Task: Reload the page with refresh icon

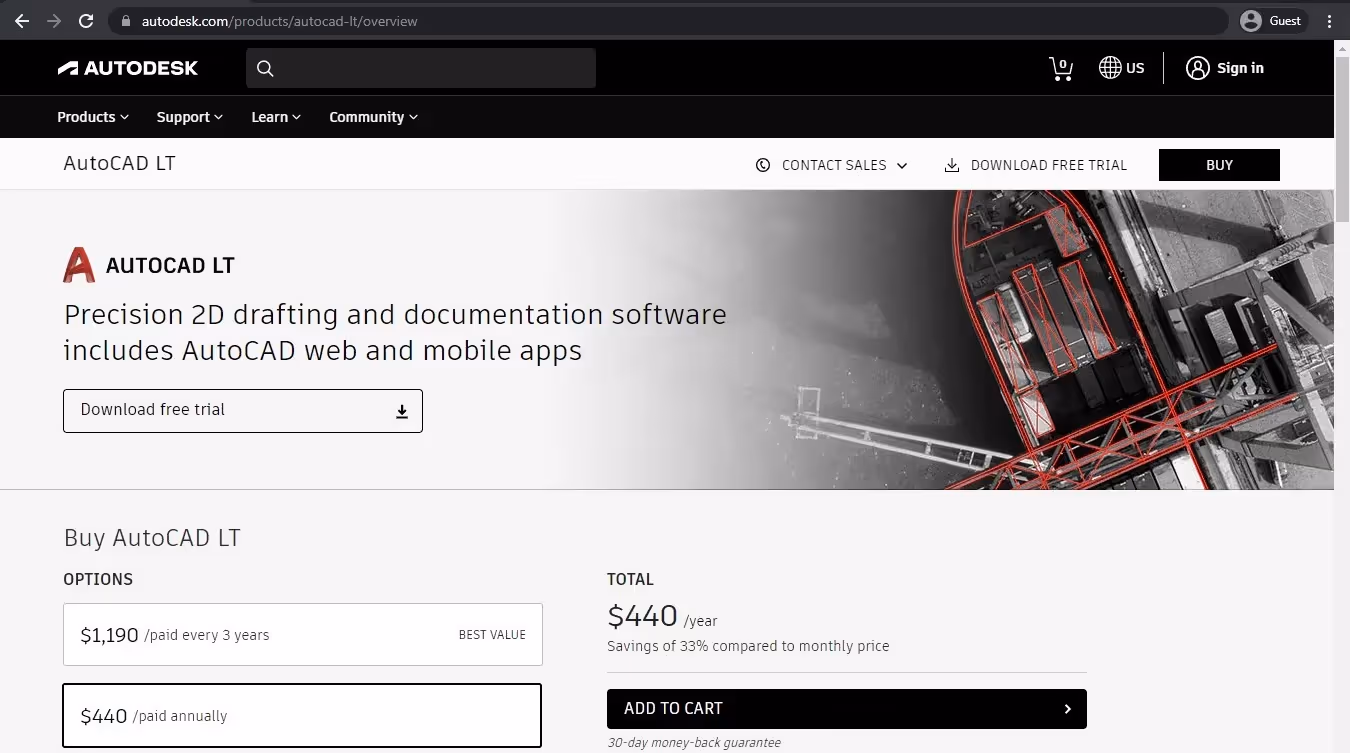Action: (x=86, y=20)
